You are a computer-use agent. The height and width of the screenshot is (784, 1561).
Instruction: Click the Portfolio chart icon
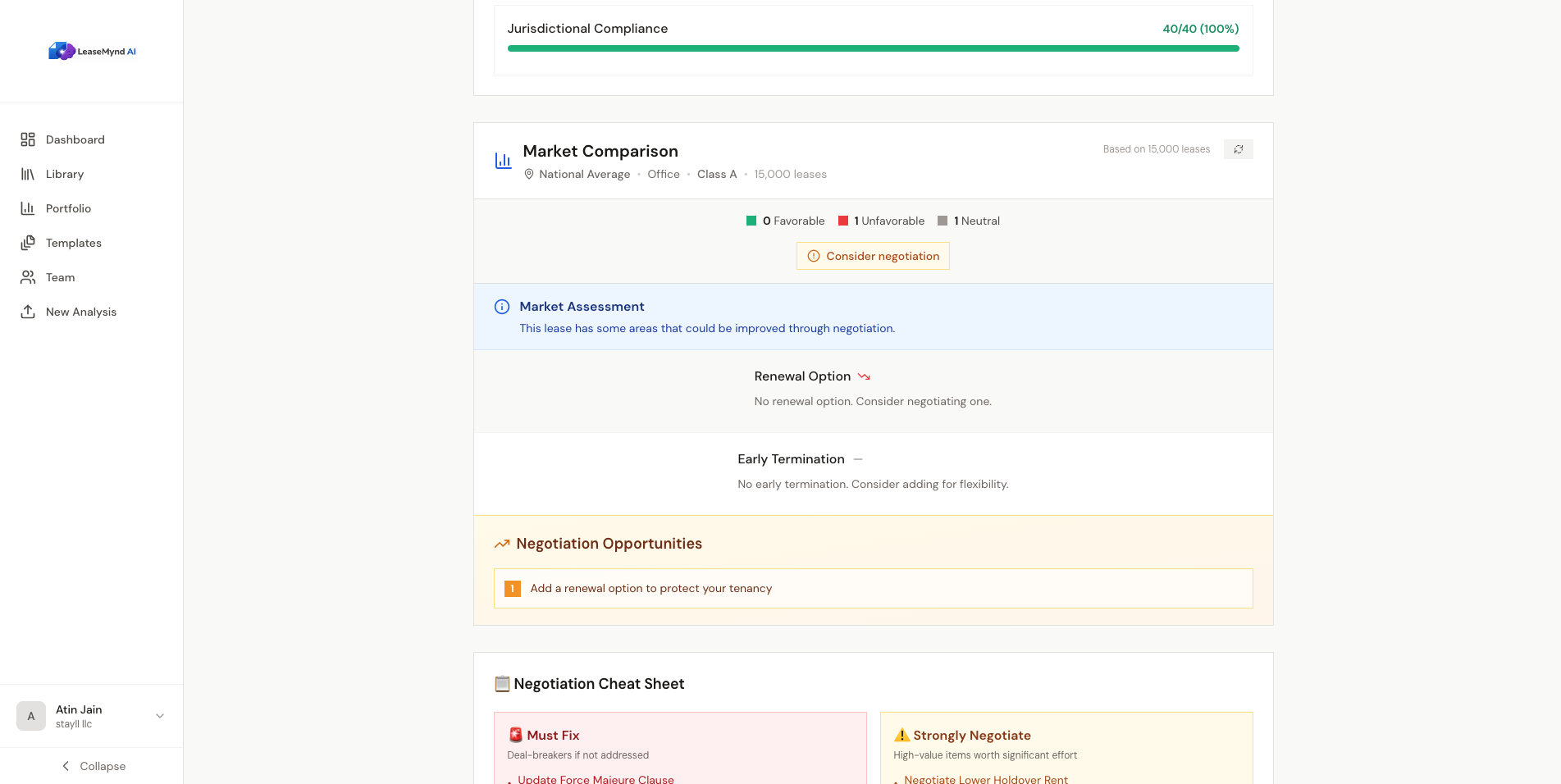pyautogui.click(x=28, y=208)
